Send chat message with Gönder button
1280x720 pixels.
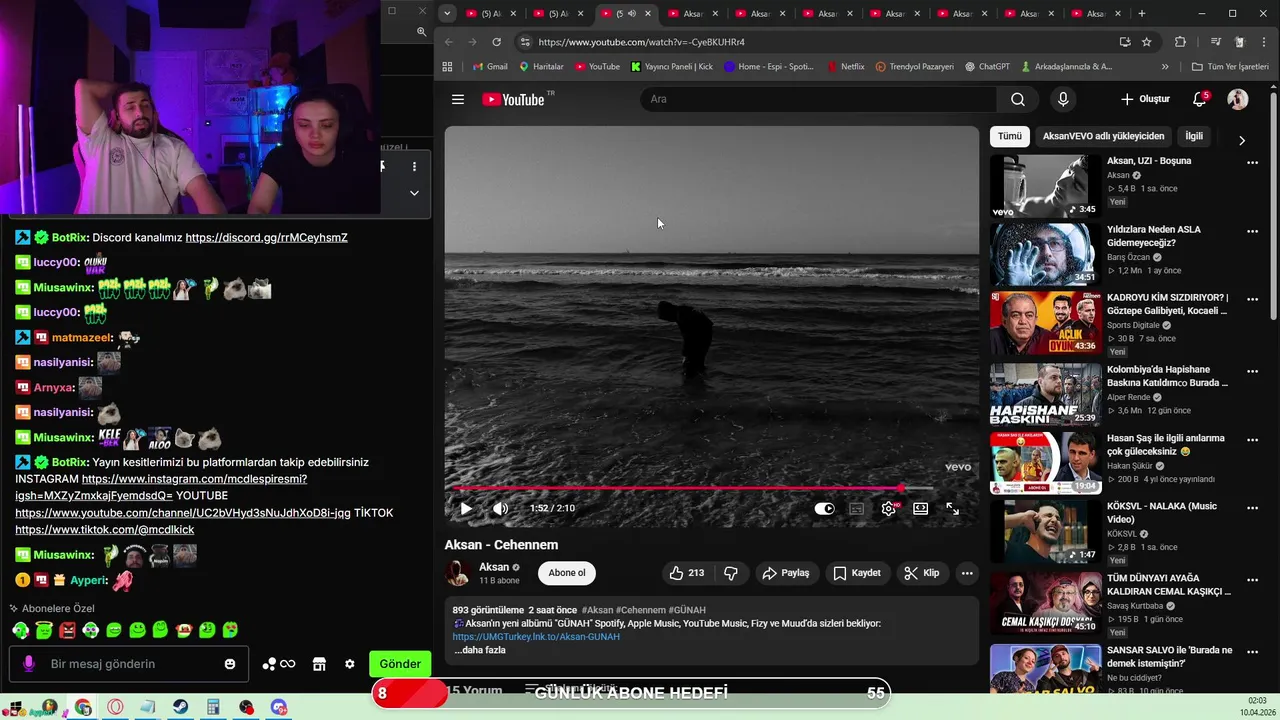(400, 664)
